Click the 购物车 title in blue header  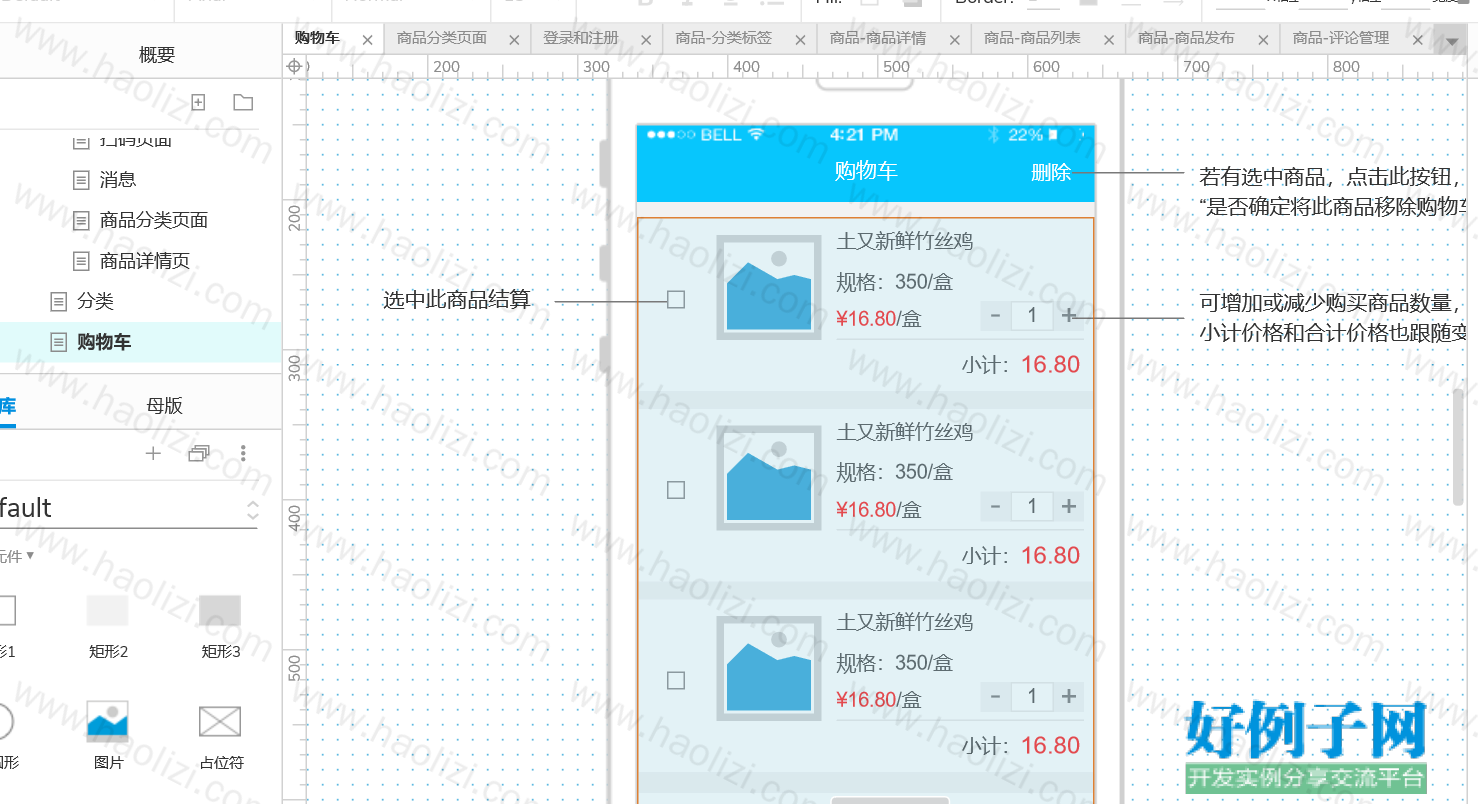(866, 171)
